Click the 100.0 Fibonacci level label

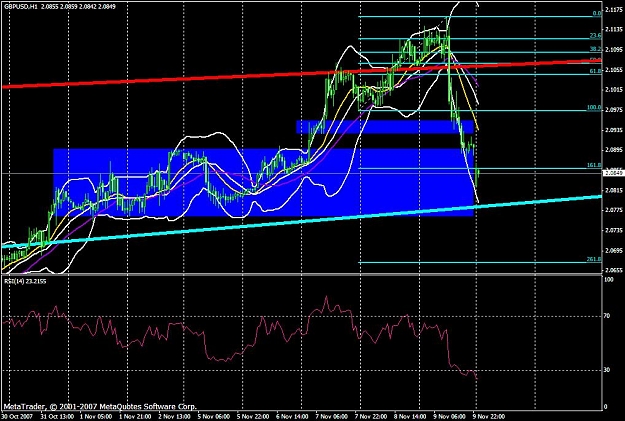[x=594, y=108]
